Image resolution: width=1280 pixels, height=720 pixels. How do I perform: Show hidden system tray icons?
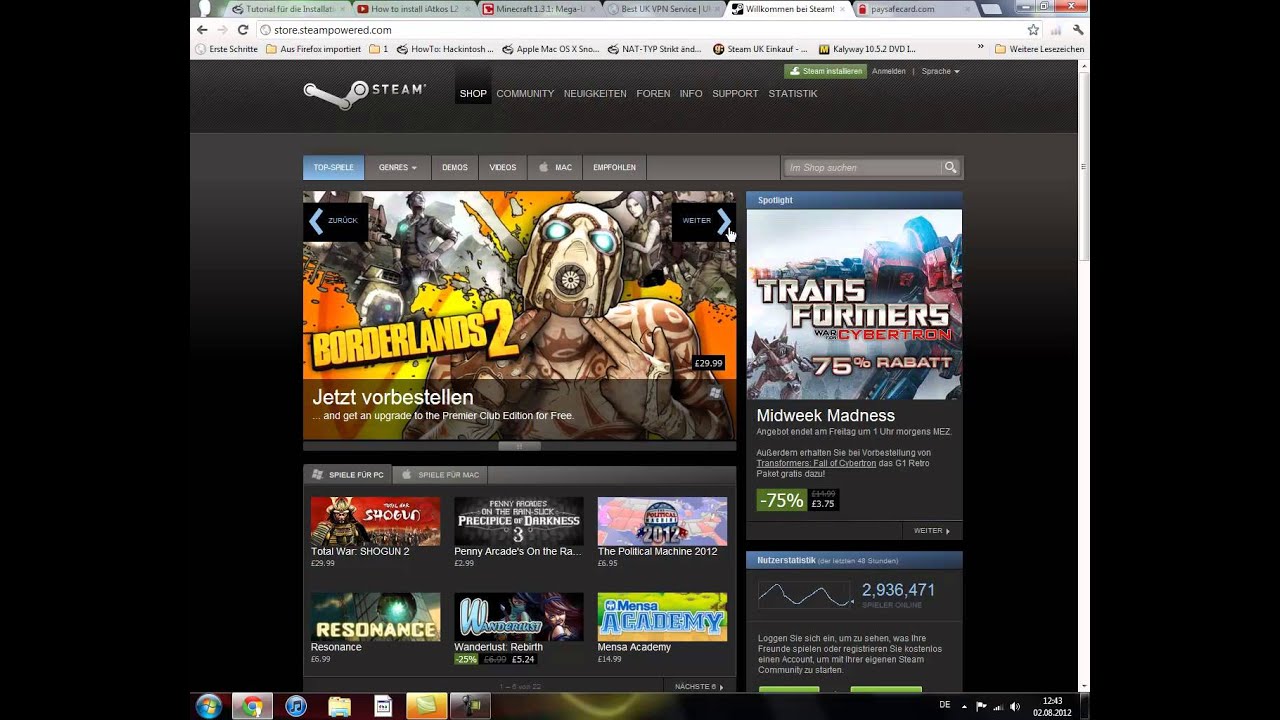(964, 706)
